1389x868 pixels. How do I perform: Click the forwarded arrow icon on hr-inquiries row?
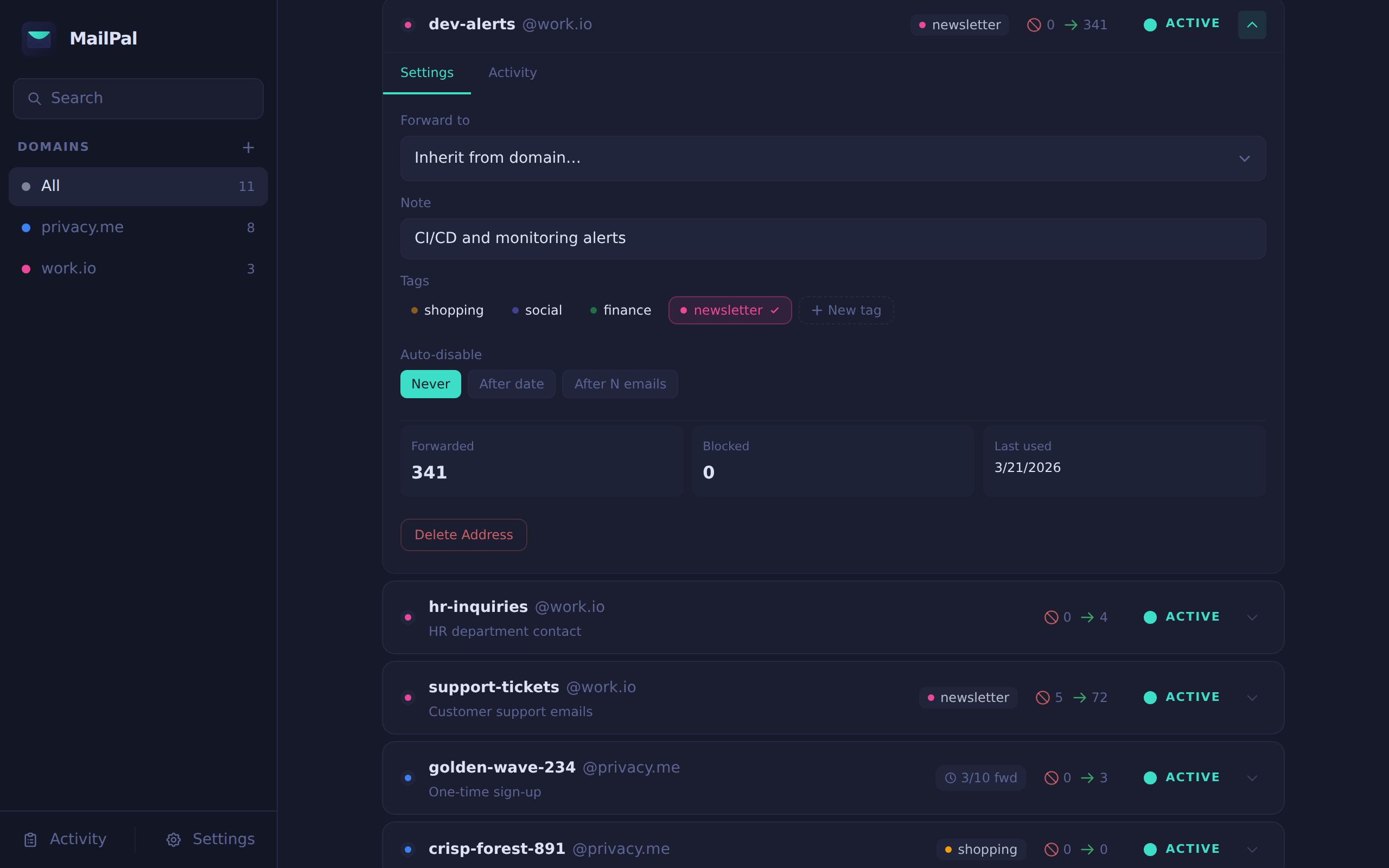coord(1087,617)
